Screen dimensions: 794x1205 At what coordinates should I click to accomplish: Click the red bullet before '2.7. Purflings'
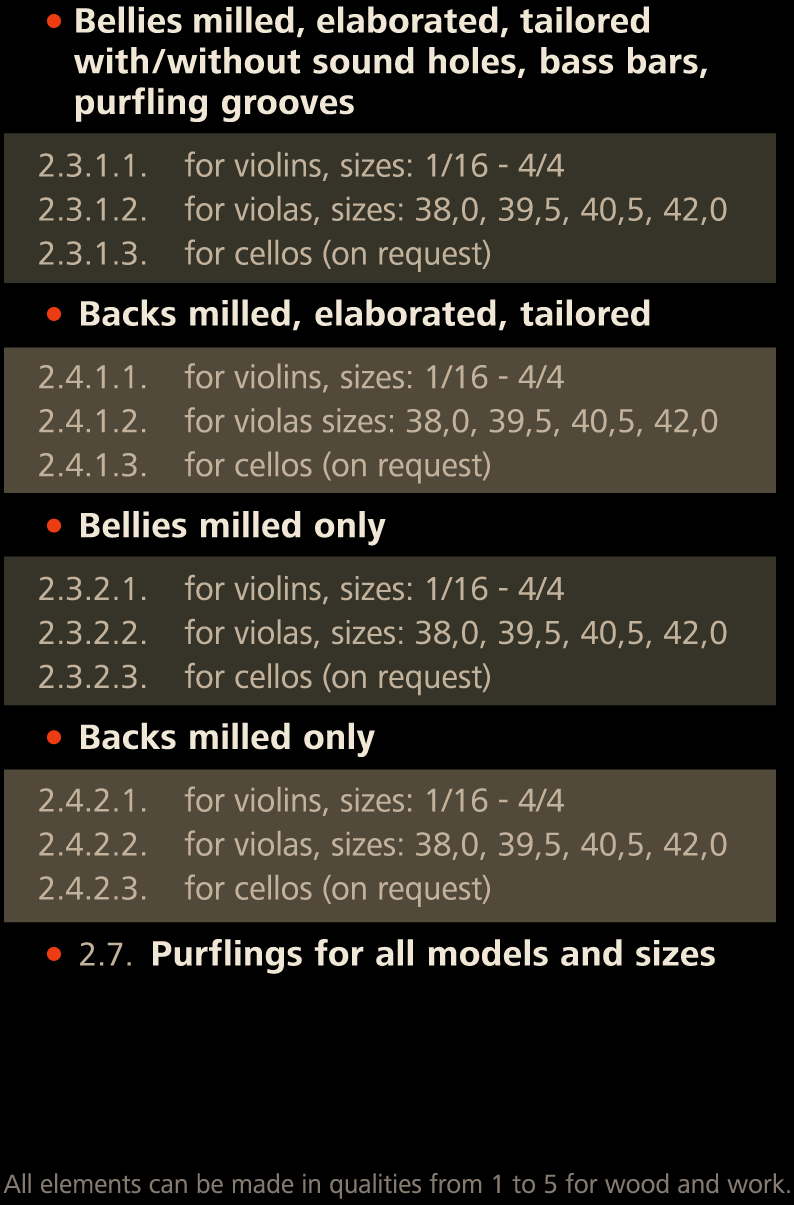54,954
